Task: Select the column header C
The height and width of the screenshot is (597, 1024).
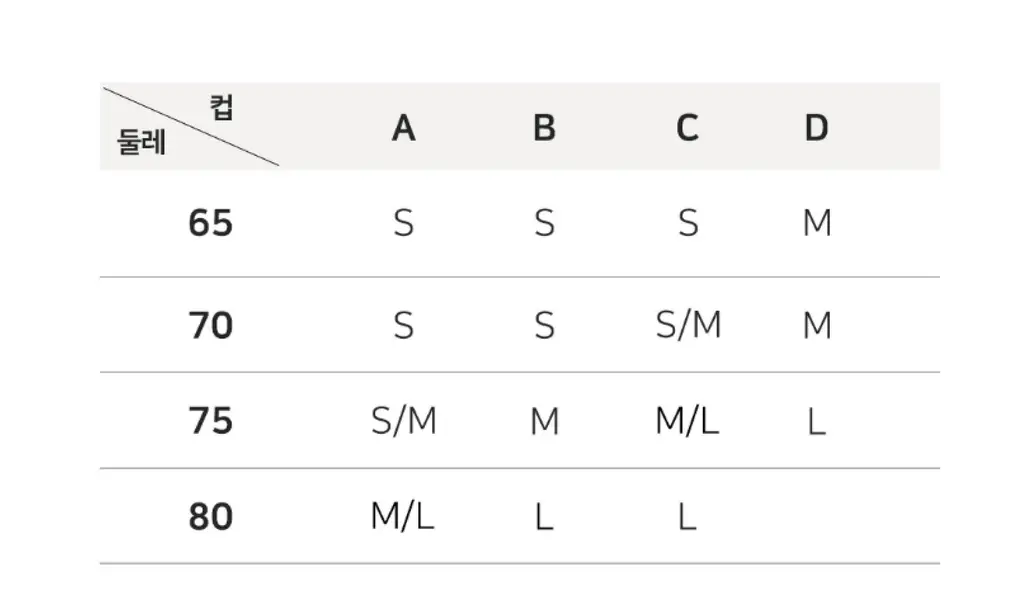Action: point(687,128)
